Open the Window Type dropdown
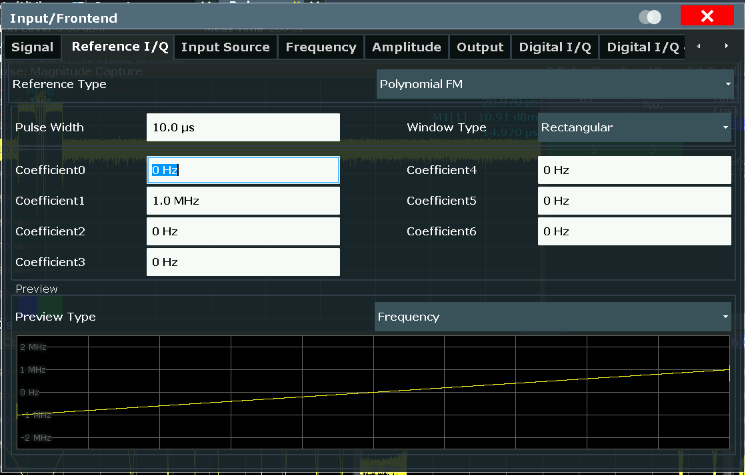745x475 pixels. pyautogui.click(x=634, y=128)
